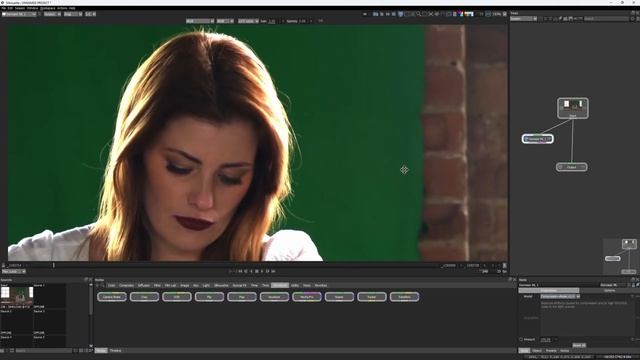The image size is (640, 360).
Task: Open the Session menu
Action: (20, 8)
